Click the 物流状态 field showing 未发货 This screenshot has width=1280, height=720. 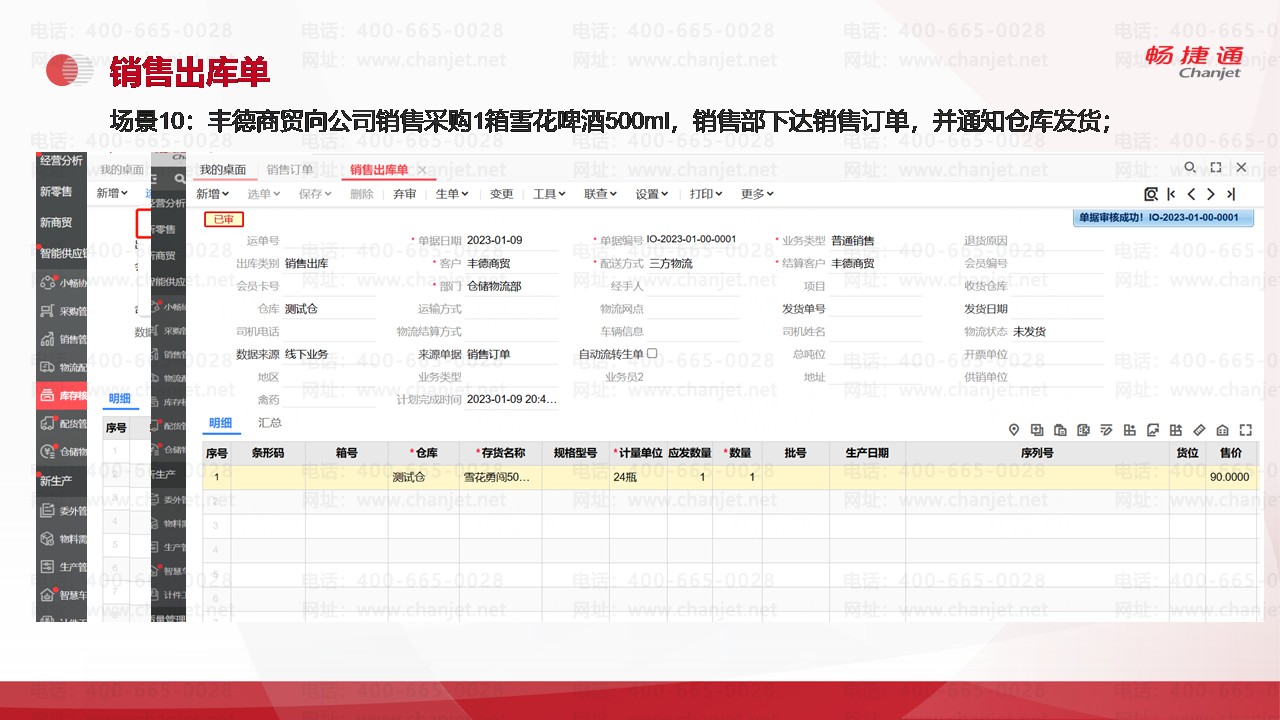point(1057,331)
